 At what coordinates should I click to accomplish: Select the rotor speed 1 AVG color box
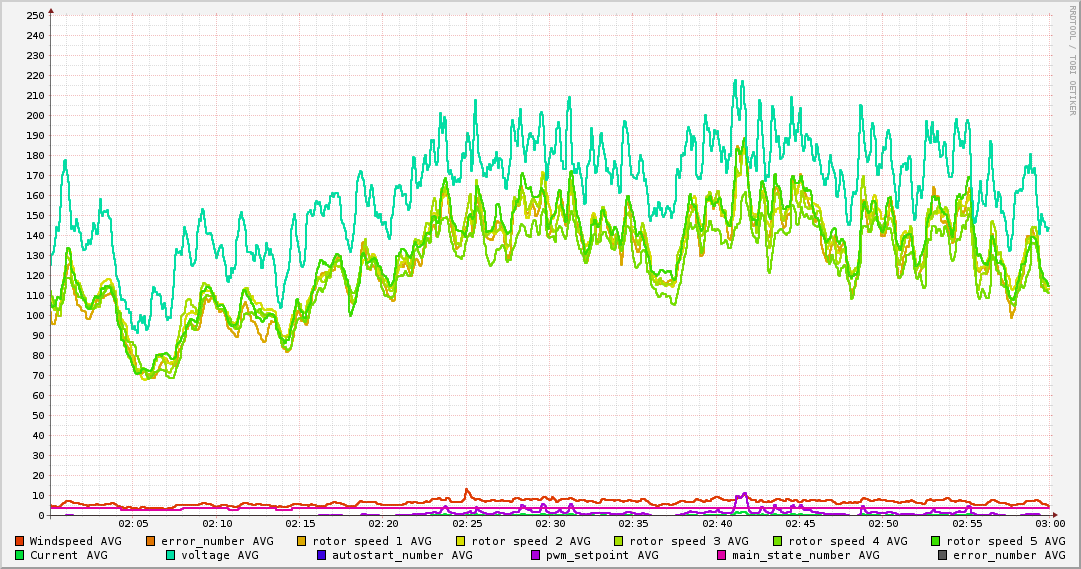pyautogui.click(x=302, y=541)
